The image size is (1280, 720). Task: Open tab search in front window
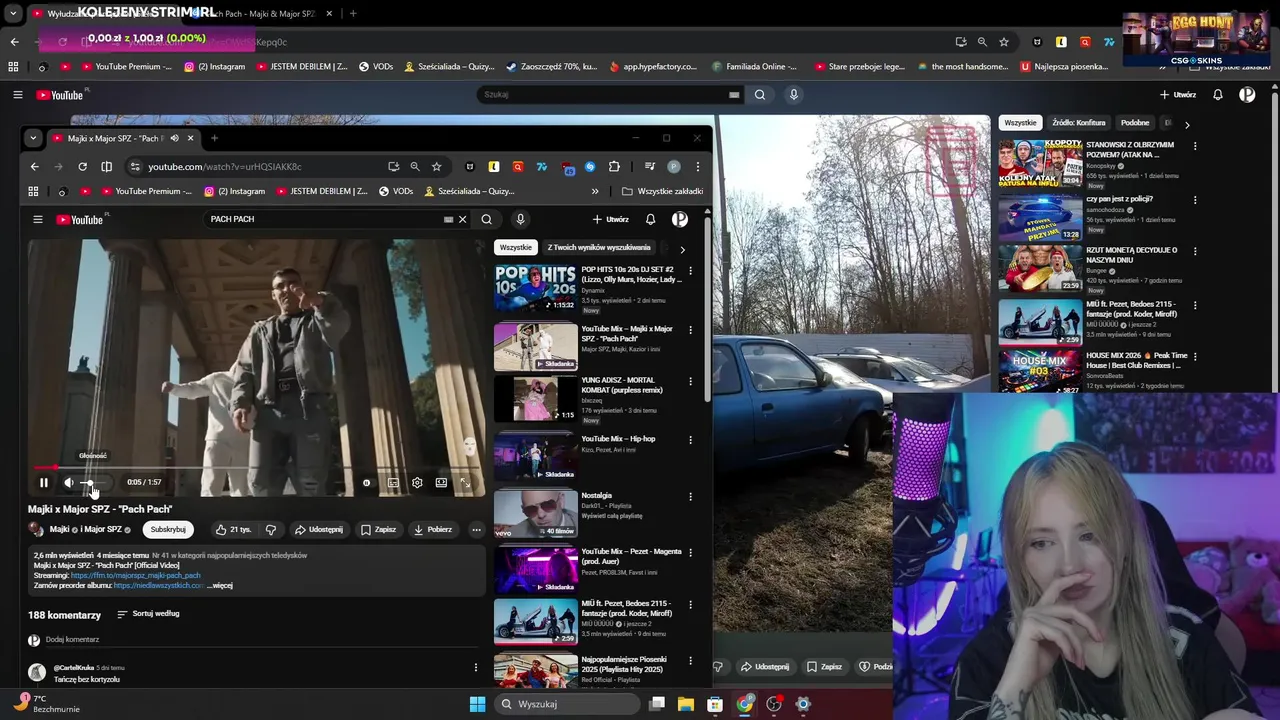[33, 138]
